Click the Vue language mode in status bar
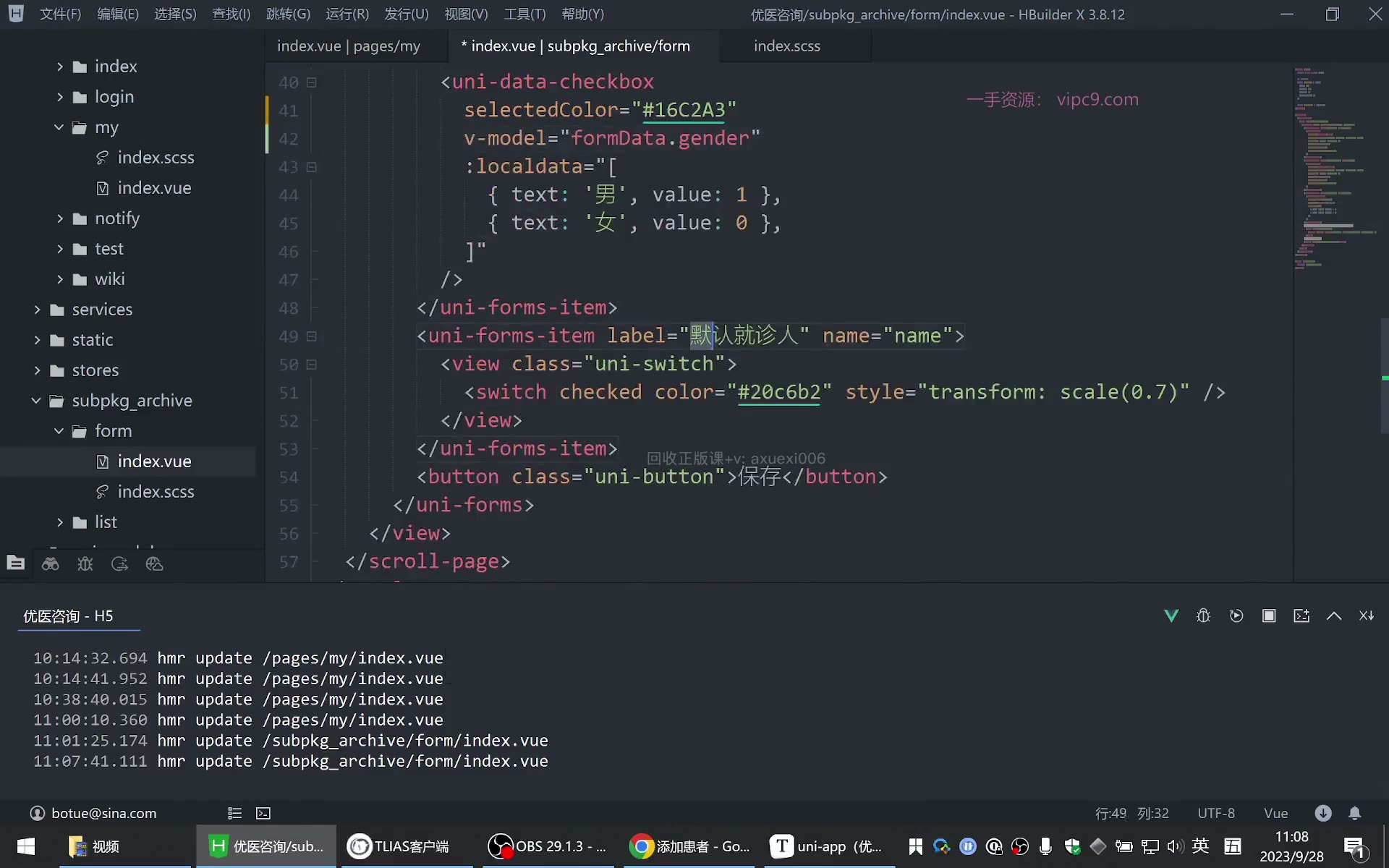 [x=1275, y=813]
